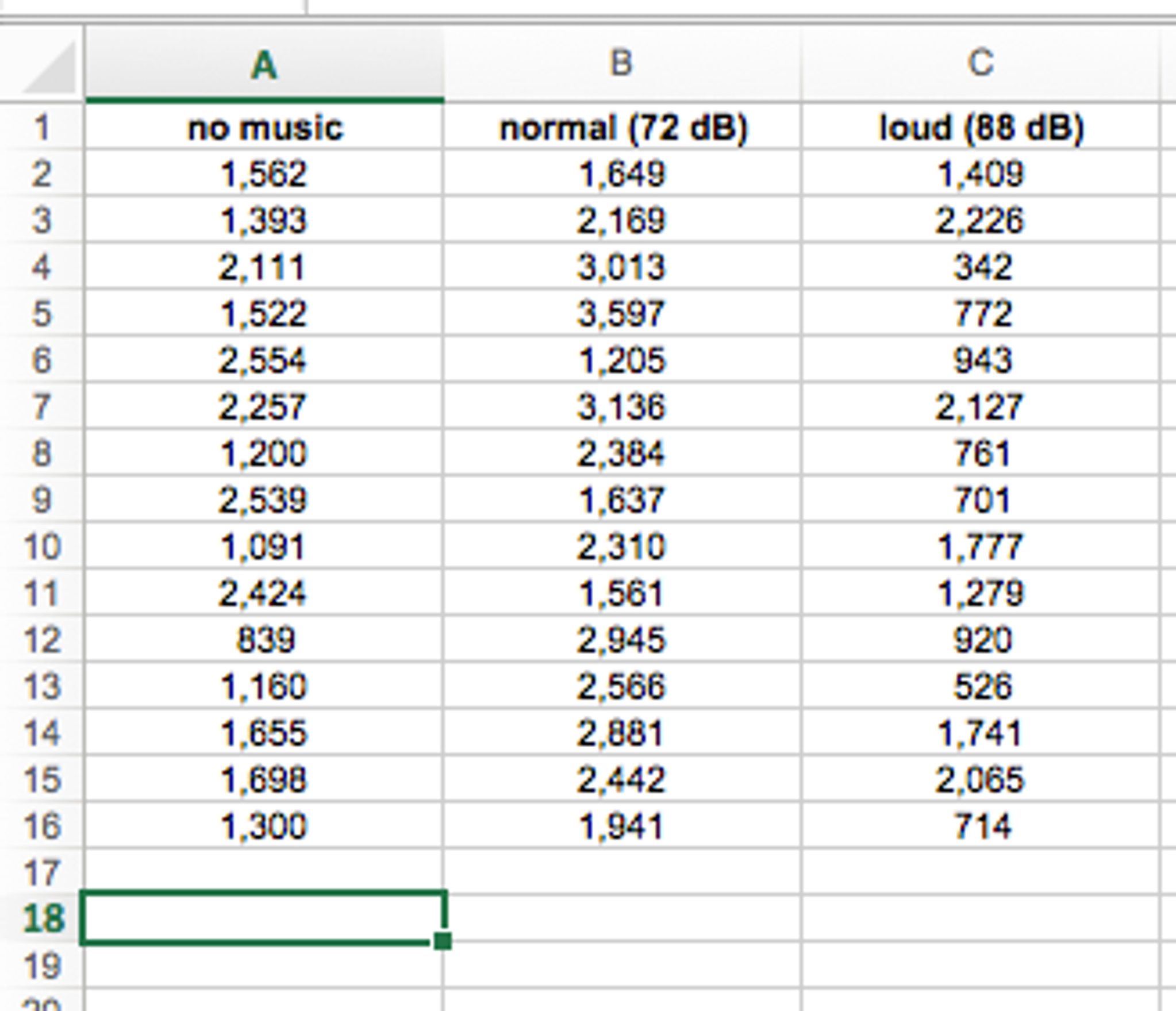Select column B header
This screenshot has width=1176, height=1011.
coord(621,63)
